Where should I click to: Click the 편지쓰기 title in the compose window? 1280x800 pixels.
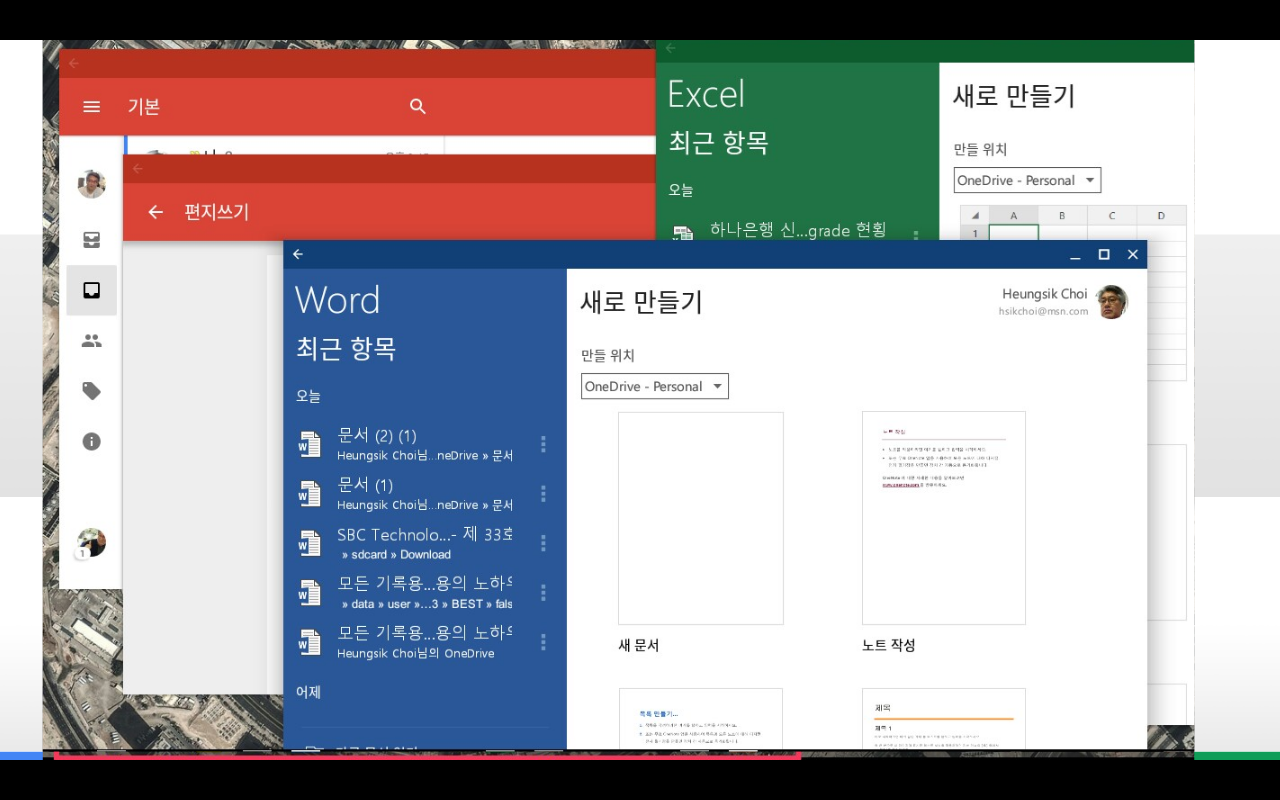(216, 211)
